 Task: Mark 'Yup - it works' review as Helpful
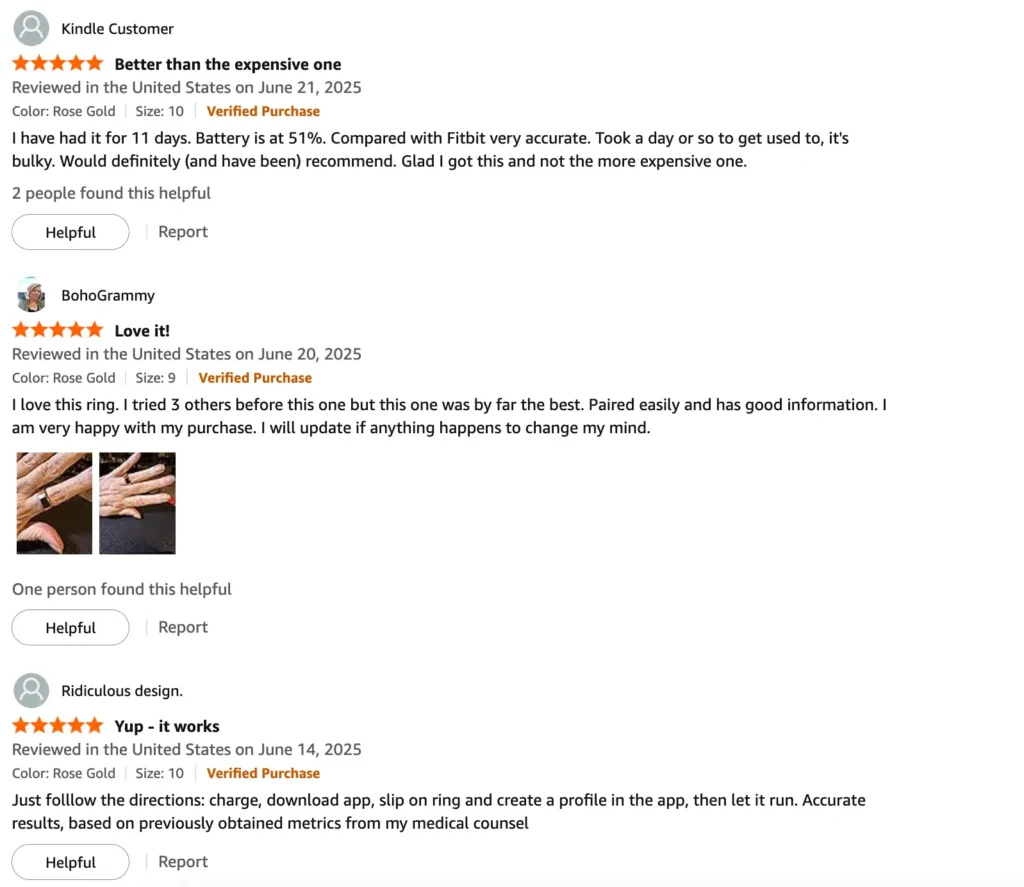pyautogui.click(x=71, y=862)
